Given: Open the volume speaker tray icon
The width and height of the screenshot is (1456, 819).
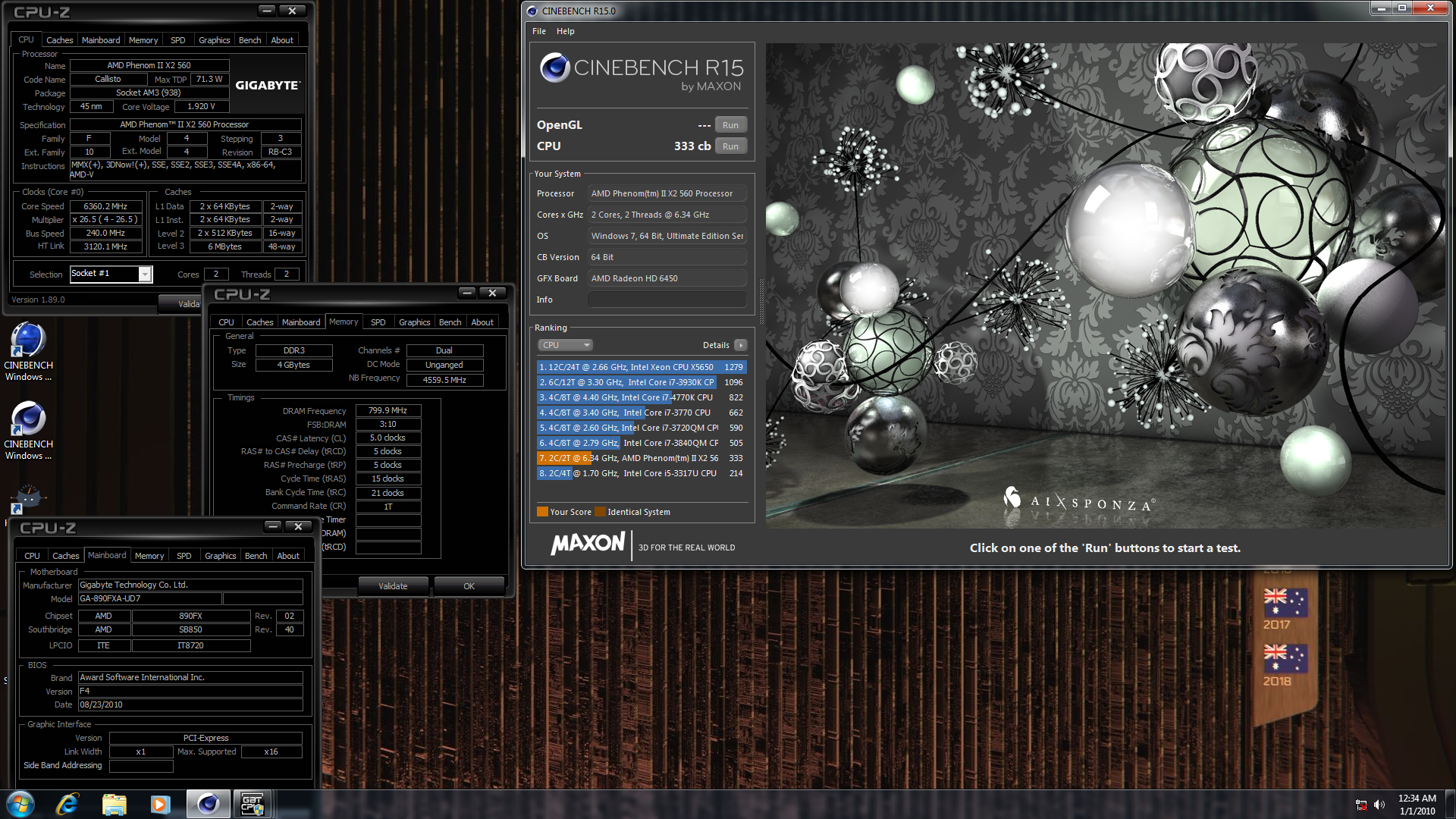Looking at the screenshot, I should pos(1379,805).
